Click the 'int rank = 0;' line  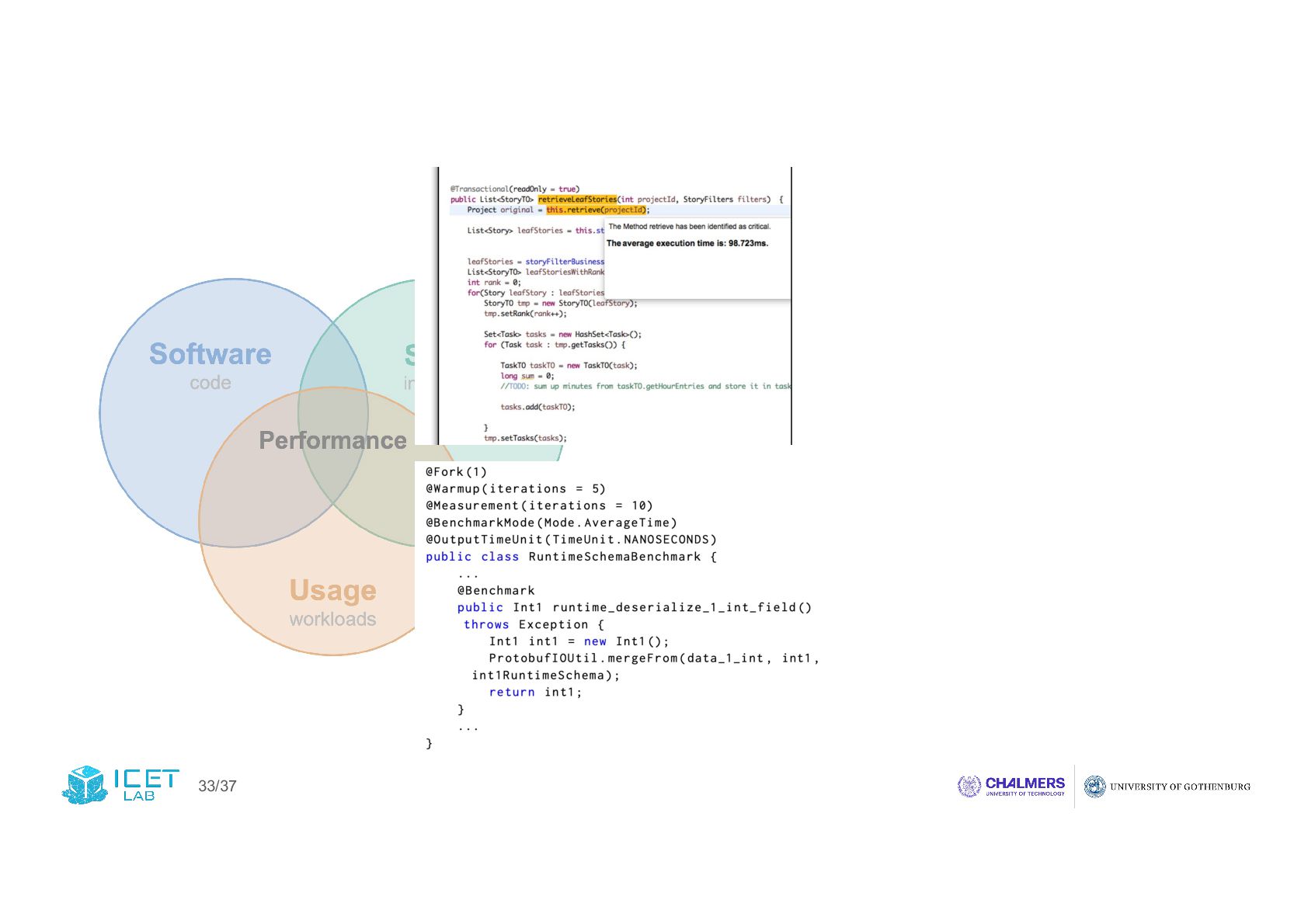click(x=494, y=283)
